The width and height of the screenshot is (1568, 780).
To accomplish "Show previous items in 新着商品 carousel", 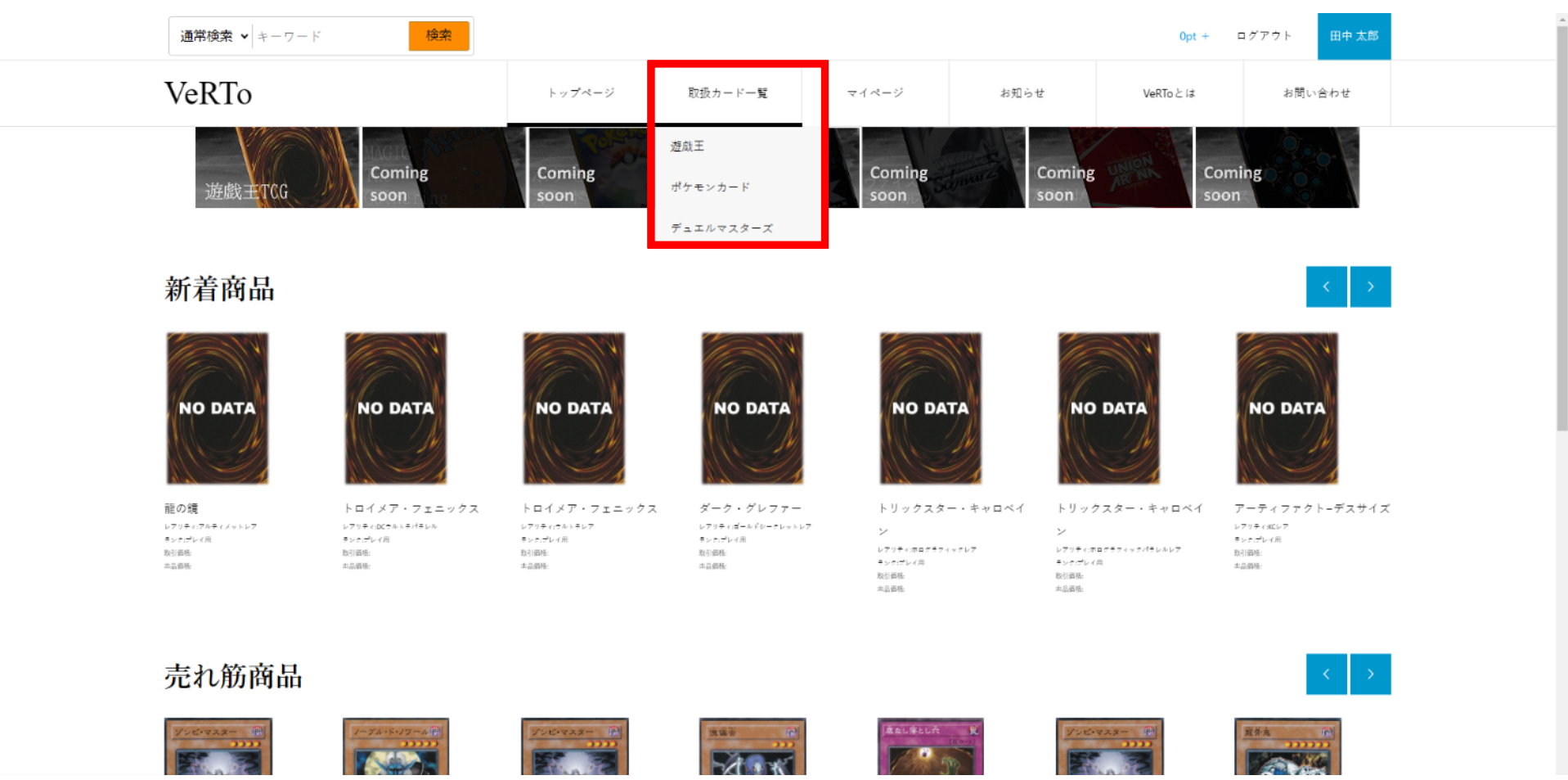I will [x=1327, y=286].
